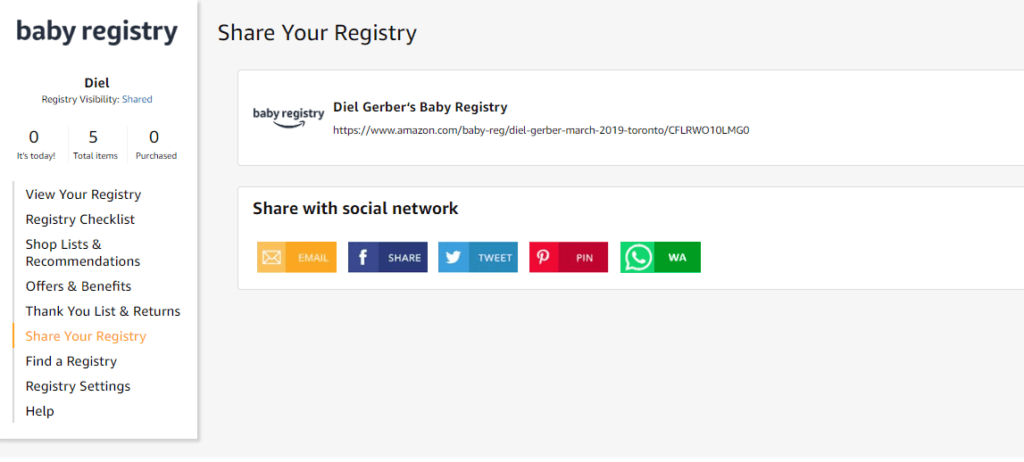The image size is (1024, 462).
Task: Click the Amazon baby registry logo thumbnail
Action: point(288,116)
